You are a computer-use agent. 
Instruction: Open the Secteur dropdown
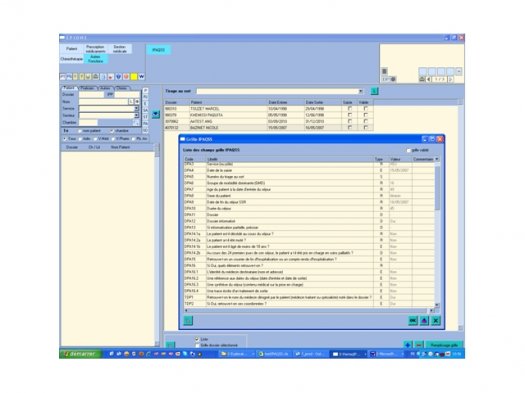pos(136,115)
